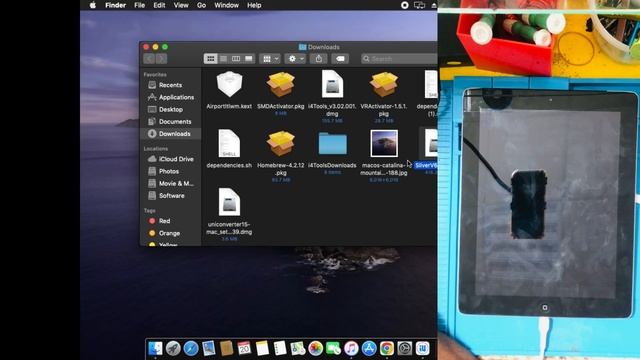Viewport: 640px width, 360px height.
Task: Click the Share toolbar button
Action: 318,59
